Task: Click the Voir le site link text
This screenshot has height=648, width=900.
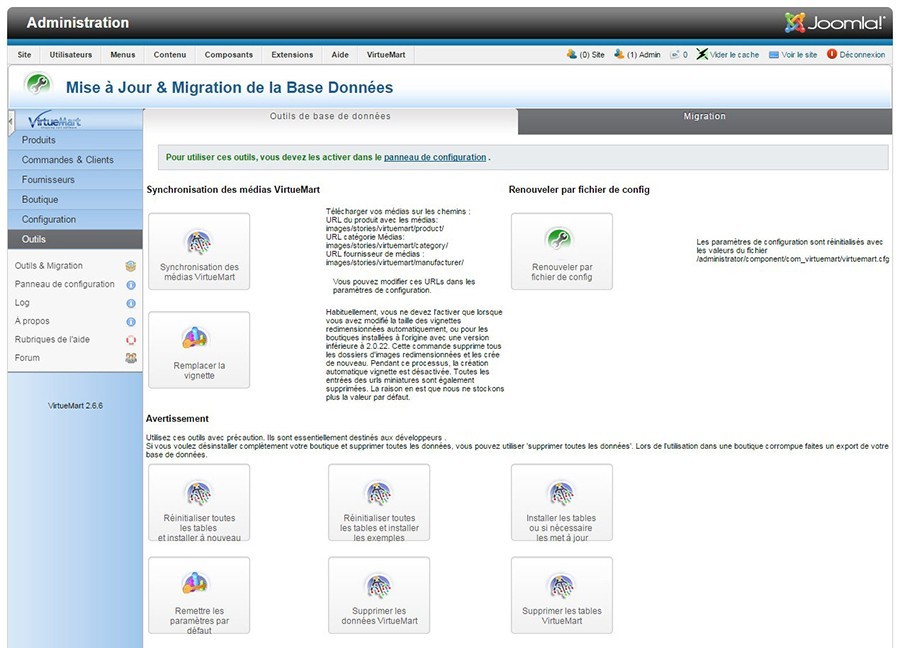Action: (799, 55)
